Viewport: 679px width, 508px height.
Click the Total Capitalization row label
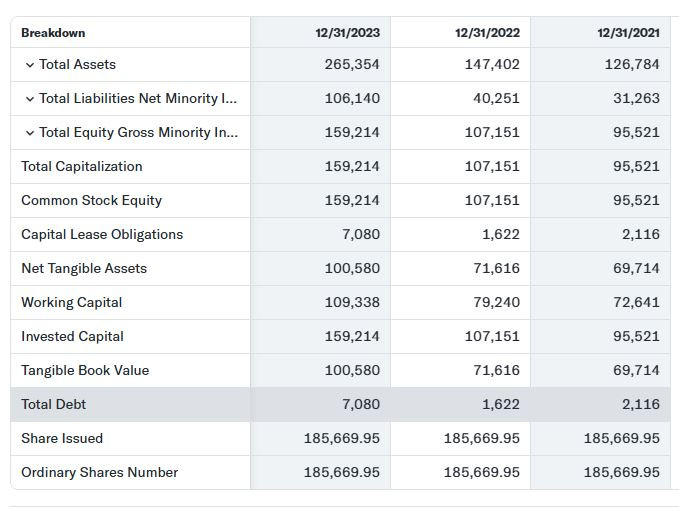[82, 166]
